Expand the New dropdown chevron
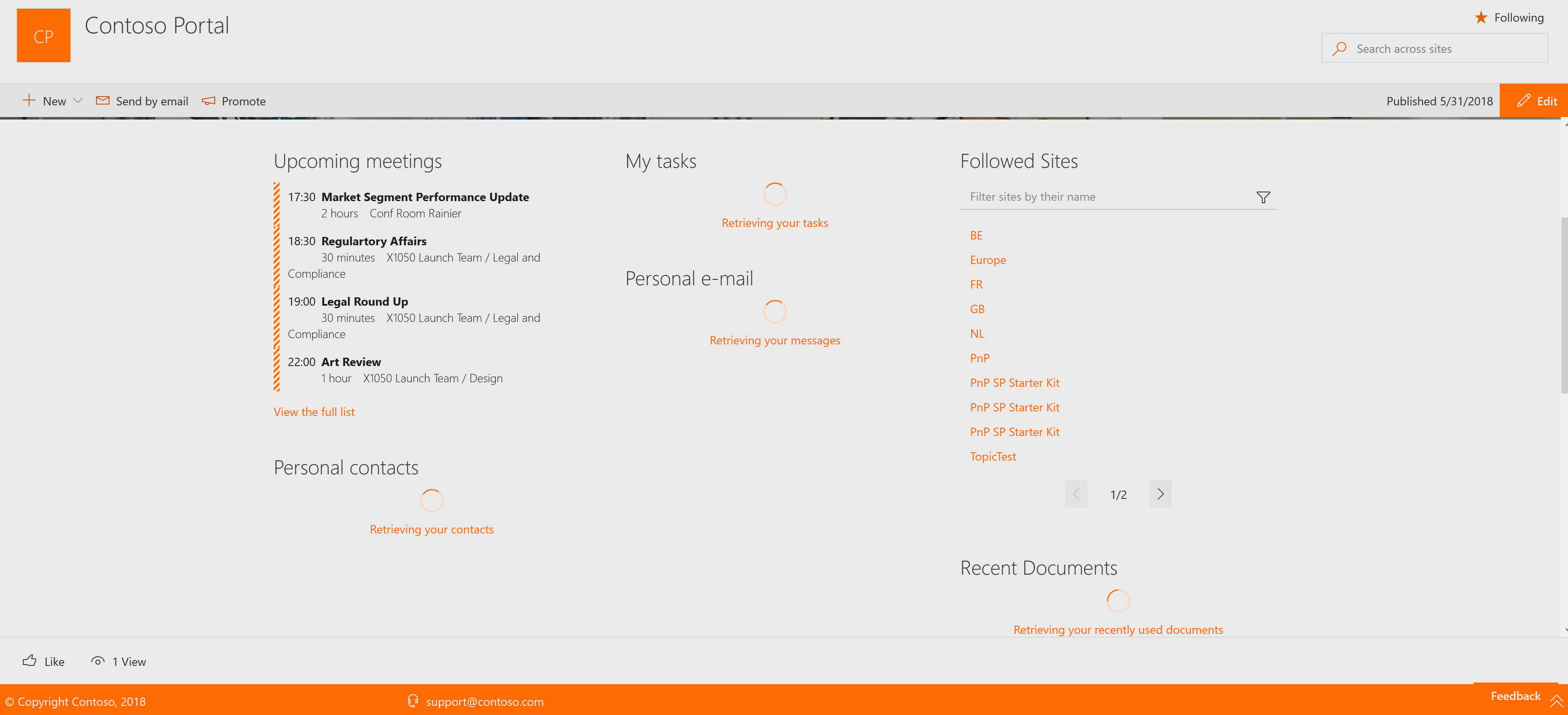The width and height of the screenshot is (1568, 715). click(77, 100)
